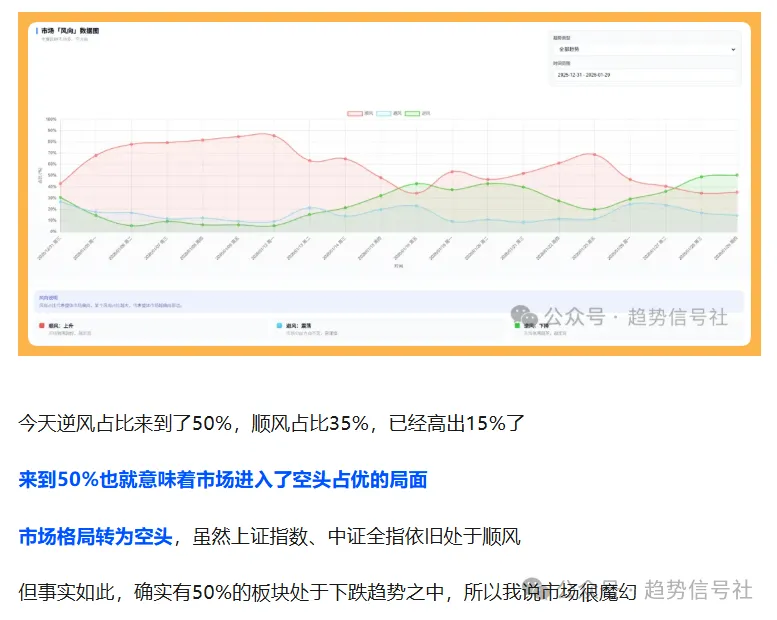Click the 100% y-axis label
This screenshot has height=620, width=777.
[x=51, y=119]
